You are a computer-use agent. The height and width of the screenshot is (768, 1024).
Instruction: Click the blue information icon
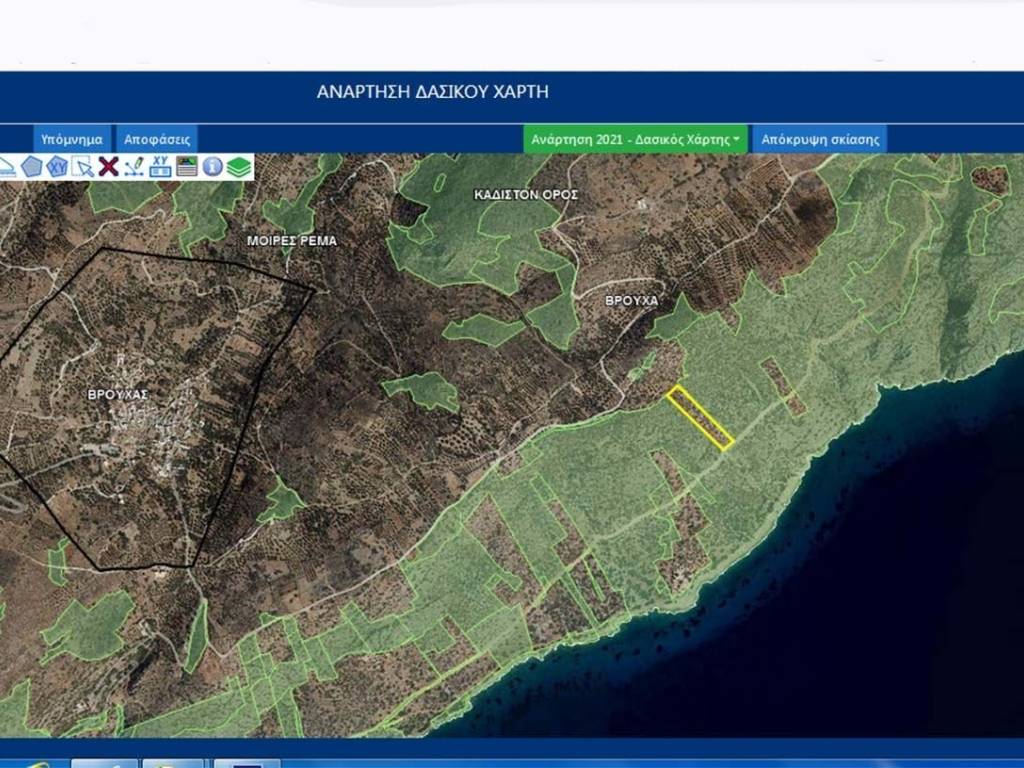pos(212,167)
